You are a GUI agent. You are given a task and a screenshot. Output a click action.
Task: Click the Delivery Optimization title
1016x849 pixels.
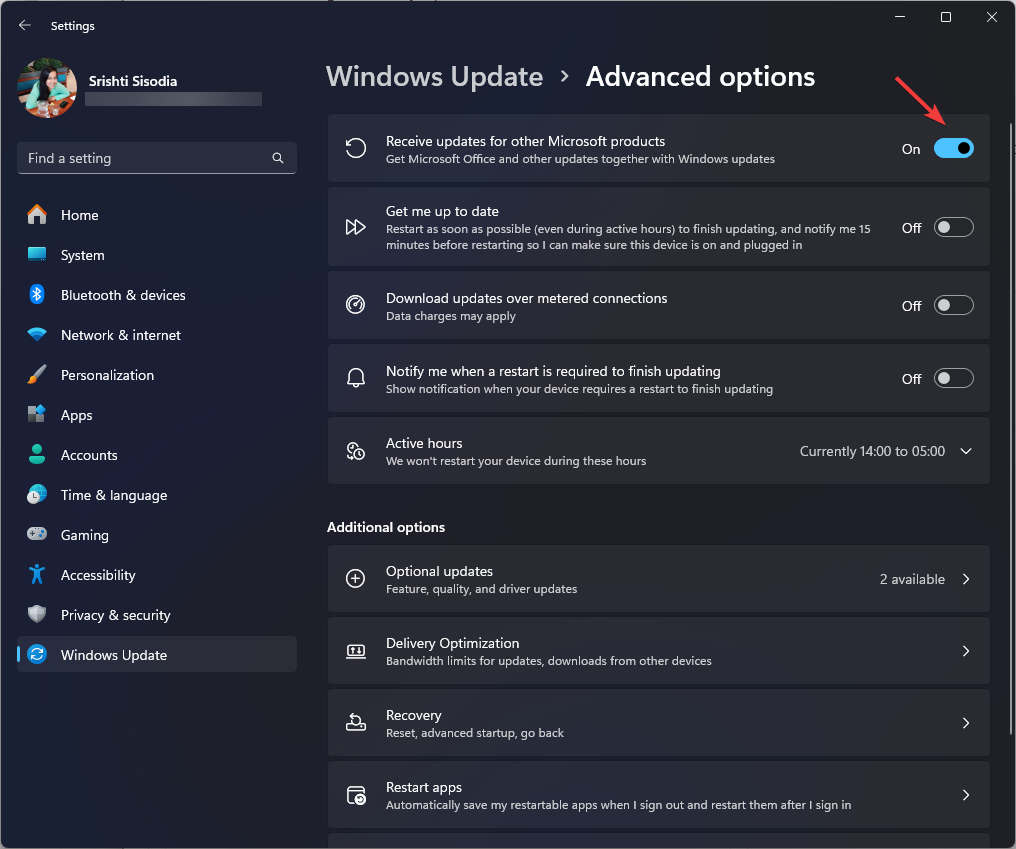click(x=452, y=644)
